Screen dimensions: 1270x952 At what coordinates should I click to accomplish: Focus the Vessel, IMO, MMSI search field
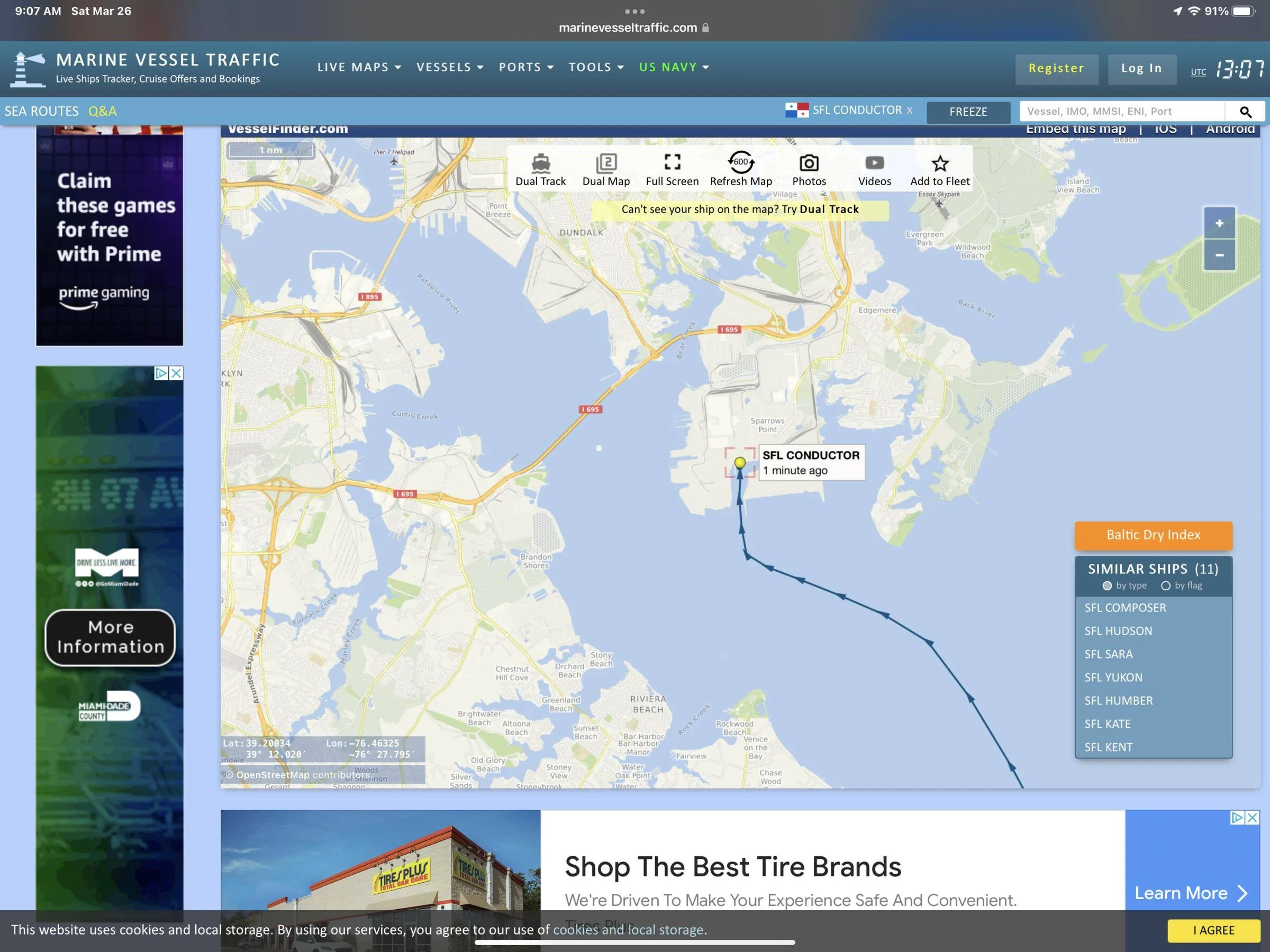[1122, 111]
